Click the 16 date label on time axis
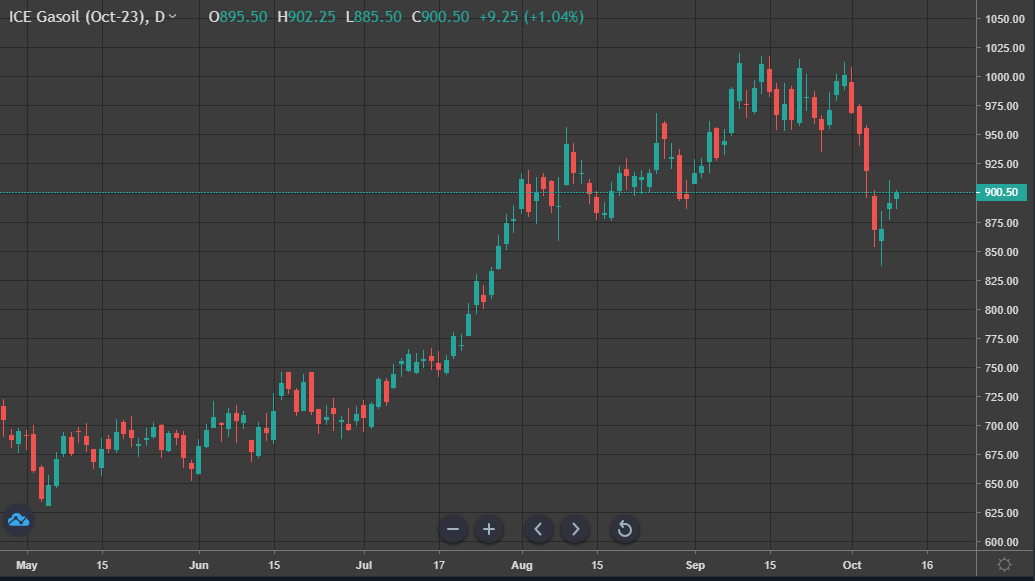The height and width of the screenshot is (581, 1035). point(927,565)
